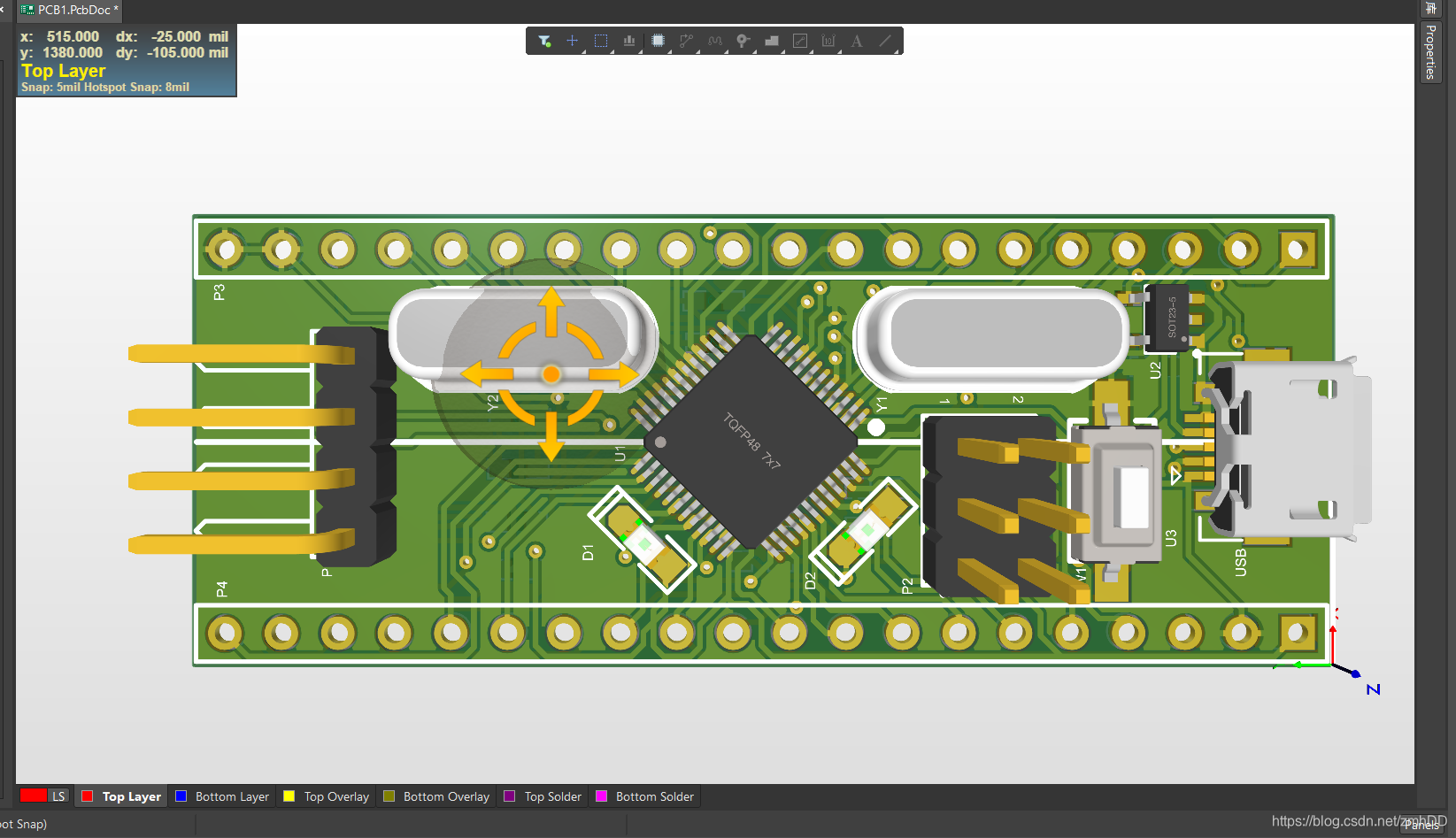1456x838 pixels.
Task: Click the Panels button in status bar
Action: (x=1421, y=825)
